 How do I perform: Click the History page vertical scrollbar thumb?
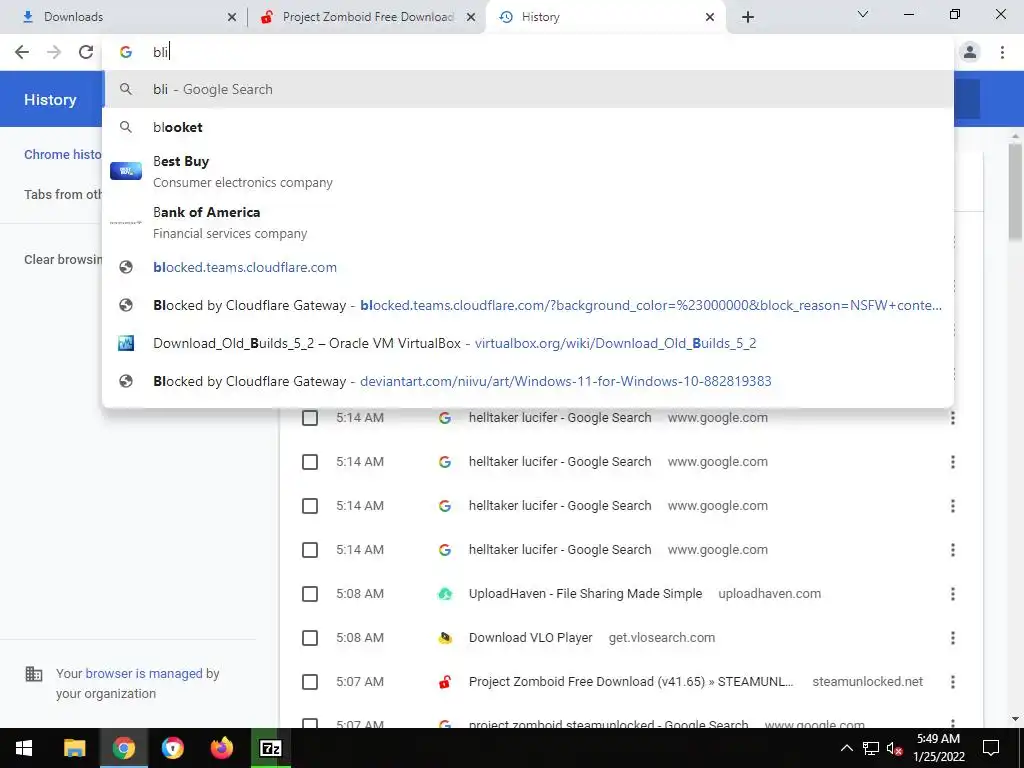pos(1015,192)
